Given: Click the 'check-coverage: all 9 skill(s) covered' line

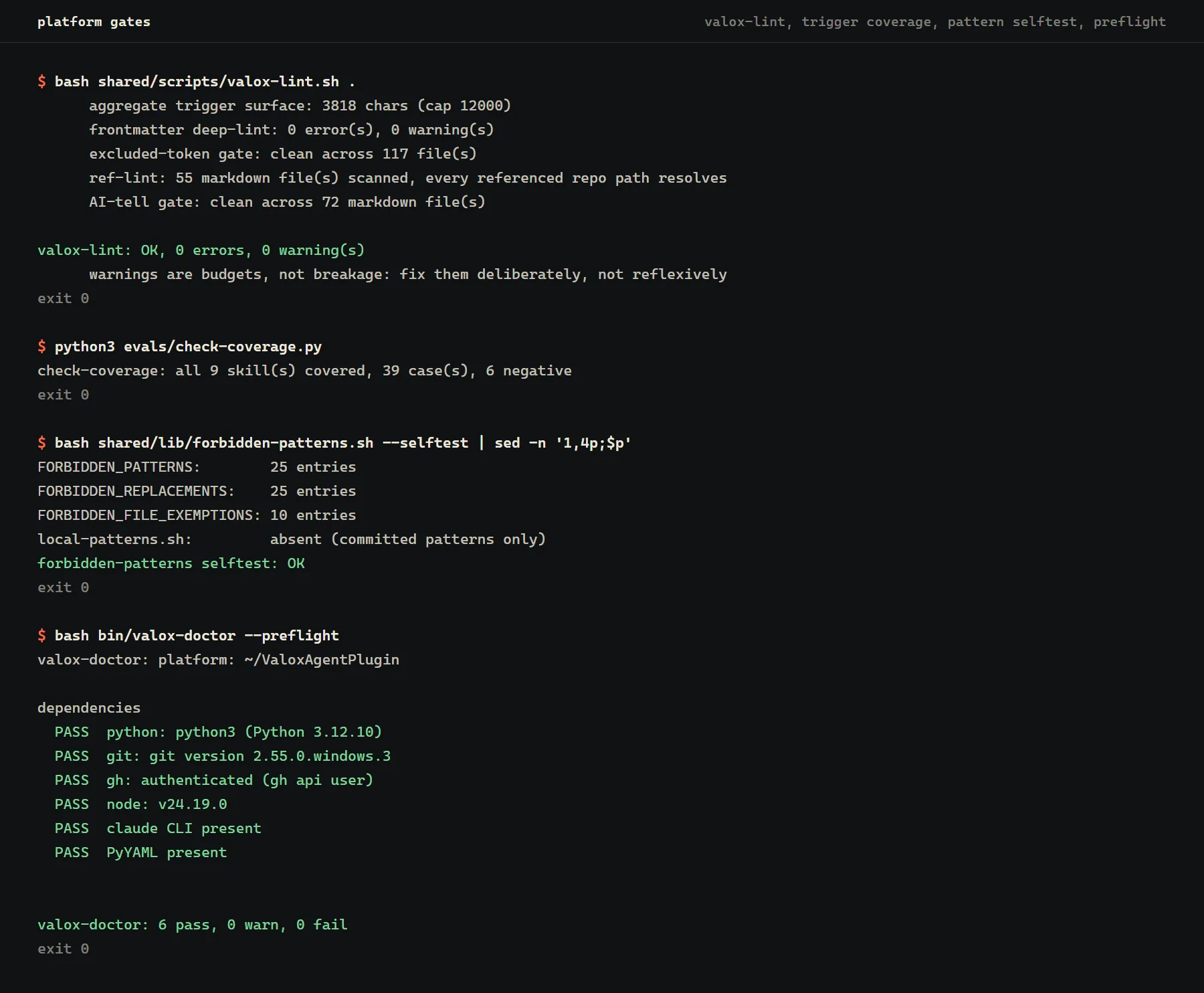Looking at the screenshot, I should 304,371.
